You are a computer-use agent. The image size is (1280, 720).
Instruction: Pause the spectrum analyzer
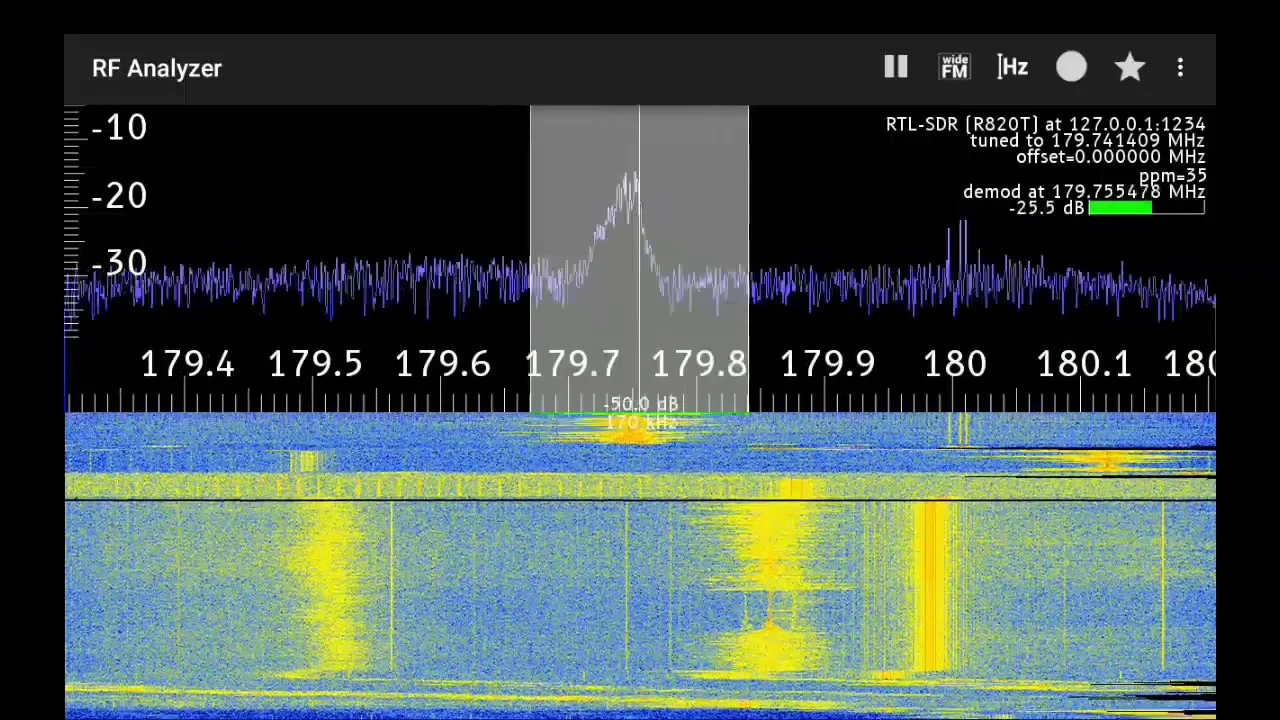(x=896, y=67)
